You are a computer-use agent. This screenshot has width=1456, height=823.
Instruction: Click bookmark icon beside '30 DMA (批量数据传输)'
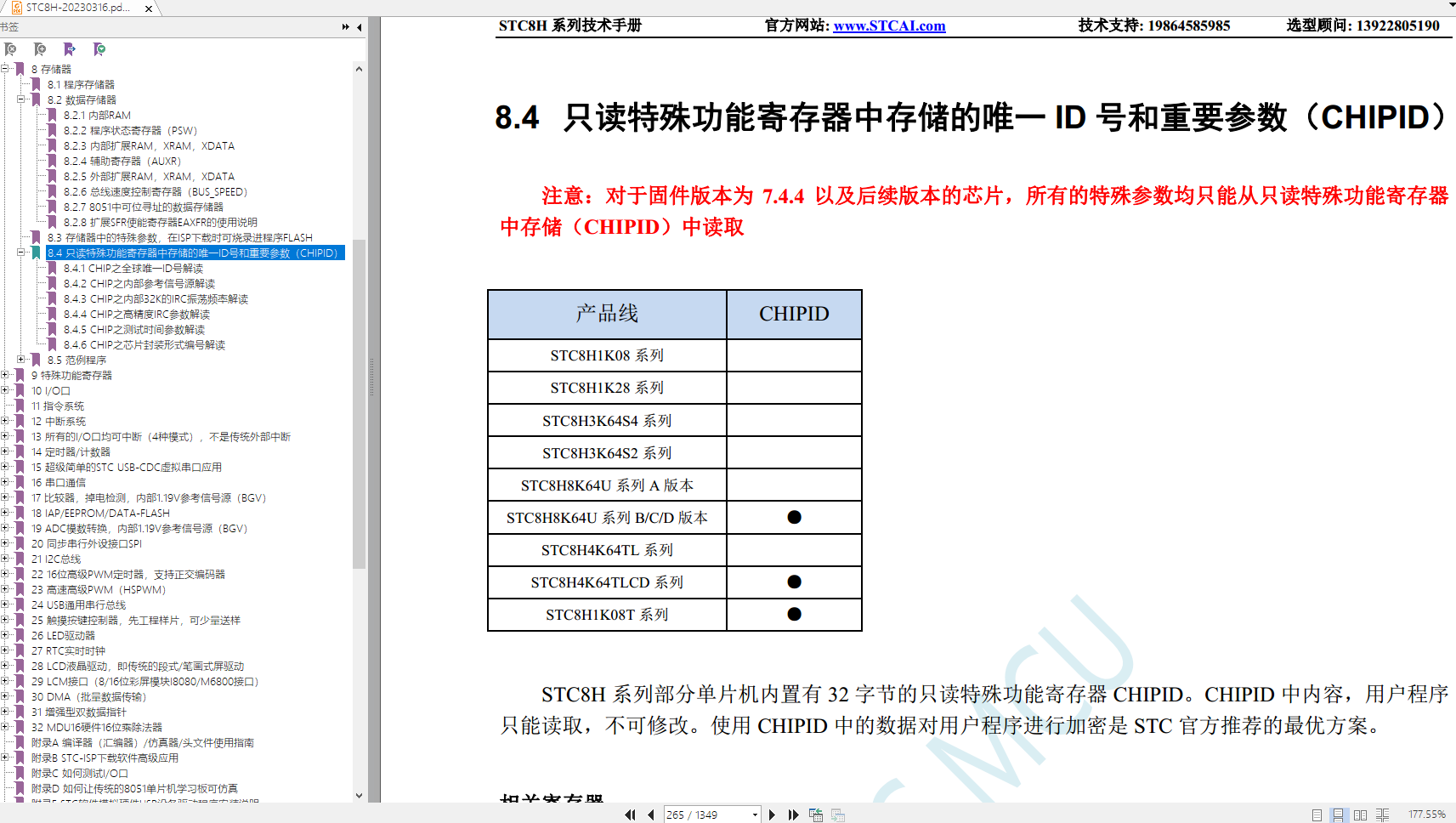20,696
